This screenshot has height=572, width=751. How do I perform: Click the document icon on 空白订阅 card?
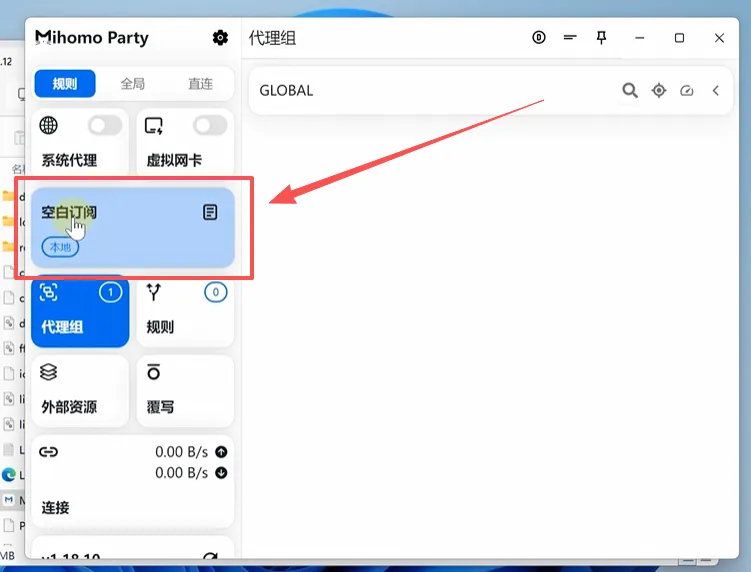pyautogui.click(x=210, y=212)
